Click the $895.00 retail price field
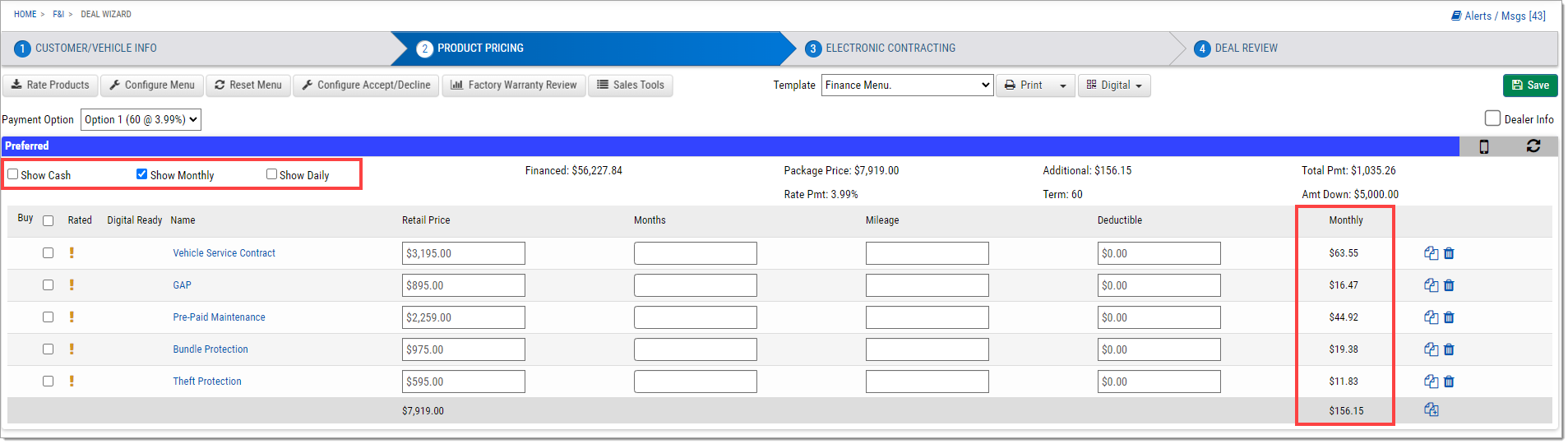Image resolution: width=1568 pixels, height=444 pixels. pyautogui.click(x=464, y=285)
